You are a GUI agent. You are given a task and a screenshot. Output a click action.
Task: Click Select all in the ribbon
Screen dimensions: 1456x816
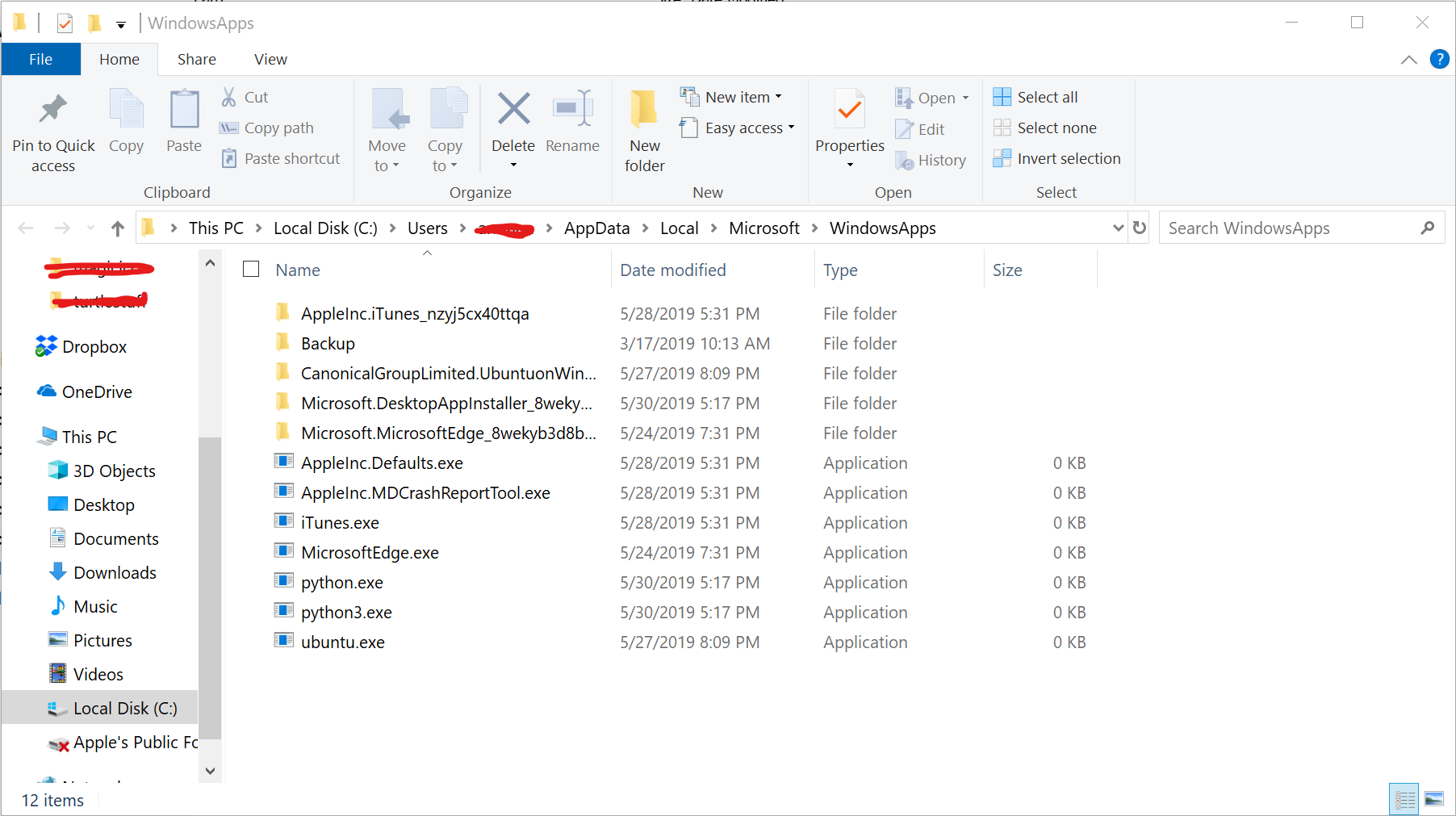[1047, 97]
